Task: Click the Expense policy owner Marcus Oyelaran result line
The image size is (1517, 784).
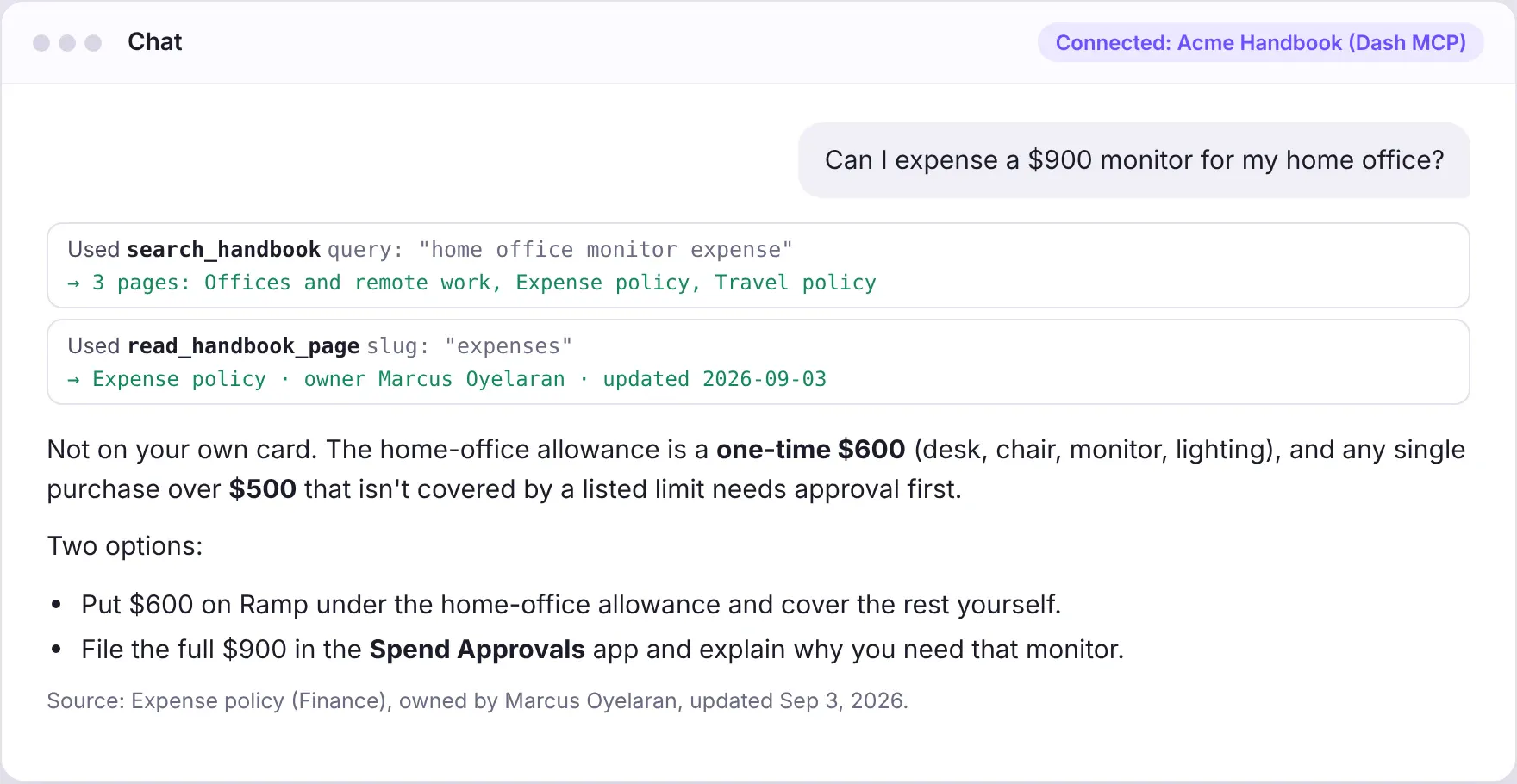Action: 446,379
